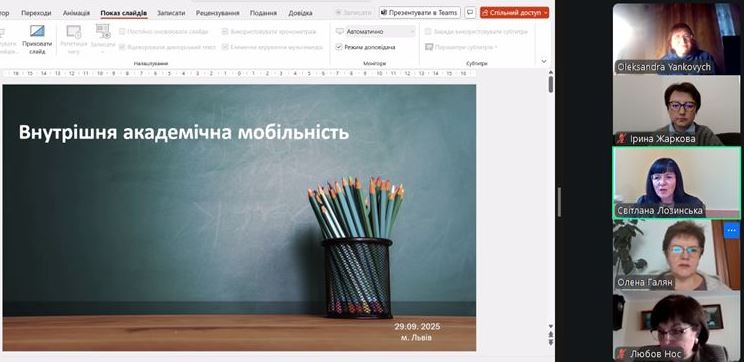Click the Презентувати в Teams button
This screenshot has height=362, width=744.
[x=419, y=13]
